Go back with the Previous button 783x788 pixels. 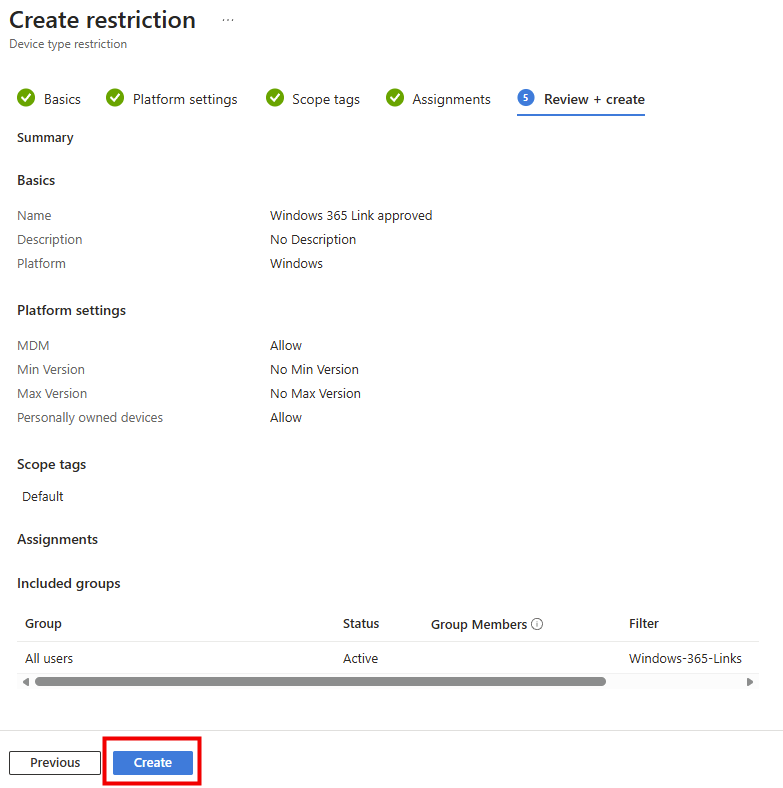55,763
